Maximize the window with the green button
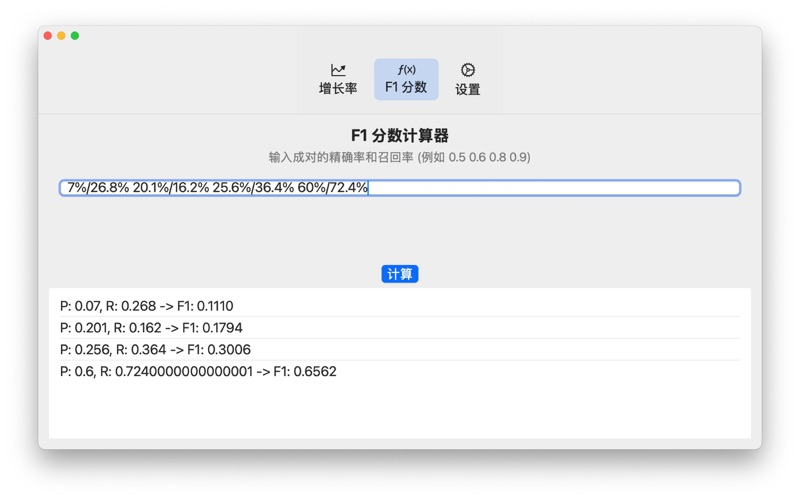Image resolution: width=800 pixels, height=500 pixels. pos(75,36)
